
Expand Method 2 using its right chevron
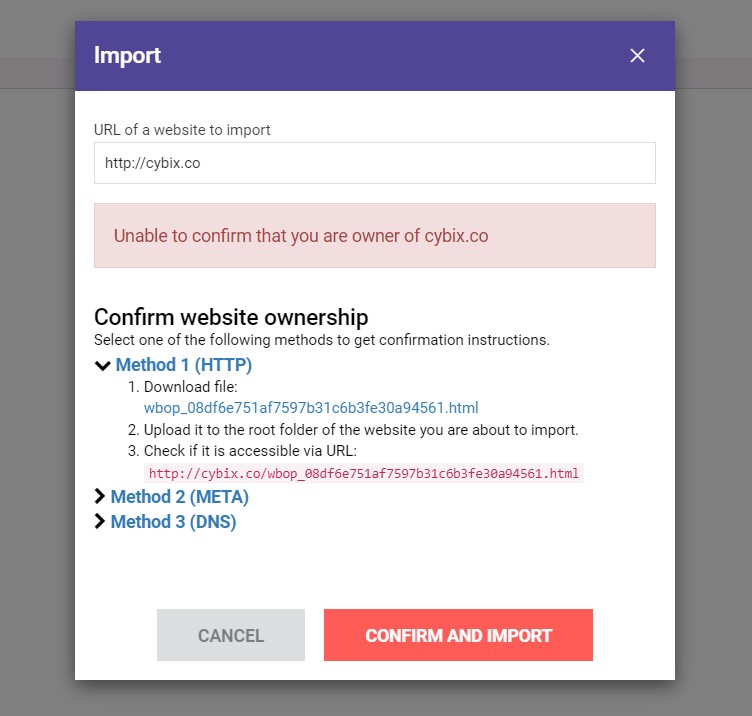(x=100, y=496)
